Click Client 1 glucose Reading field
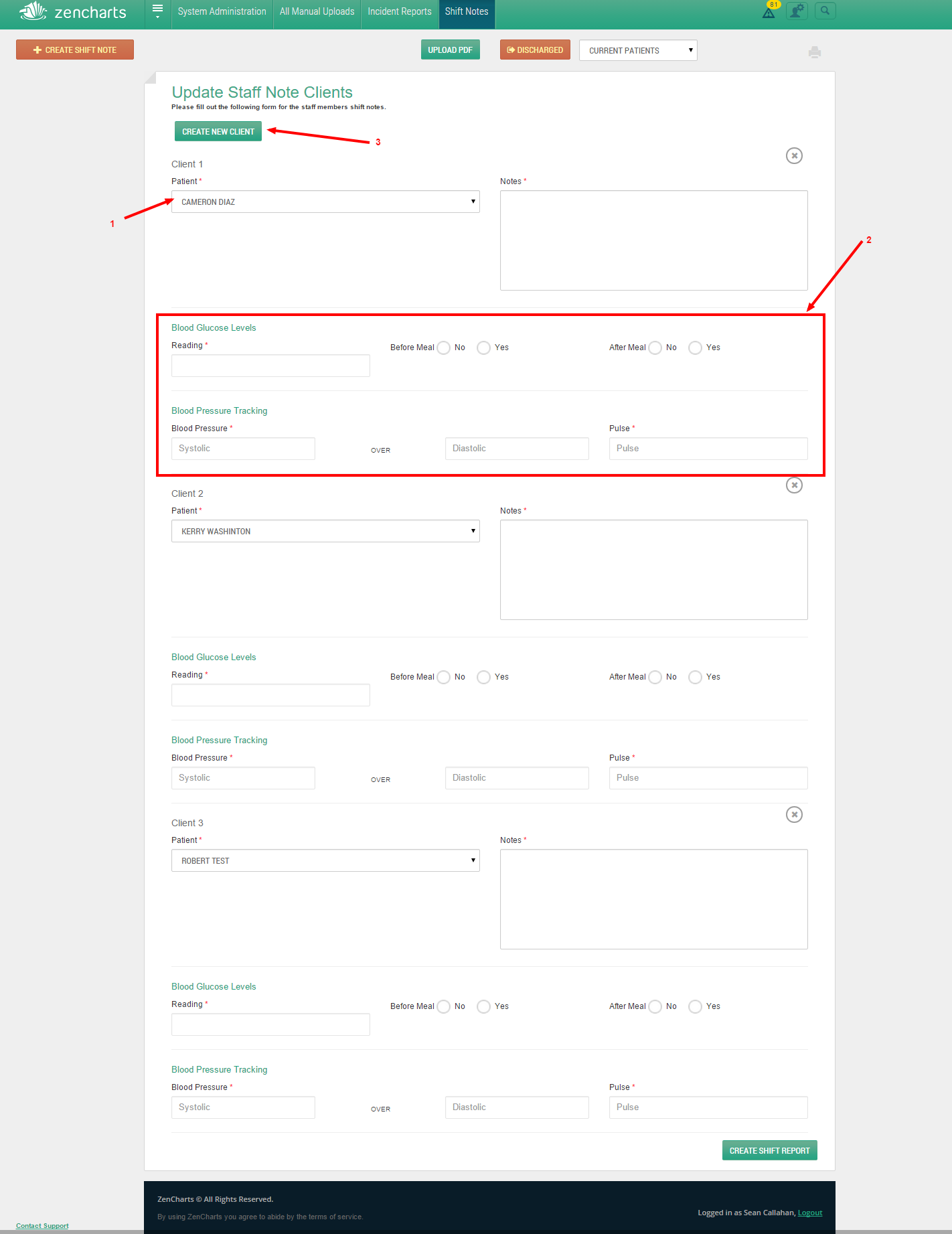Viewport: 952px width, 1234px height. point(270,366)
